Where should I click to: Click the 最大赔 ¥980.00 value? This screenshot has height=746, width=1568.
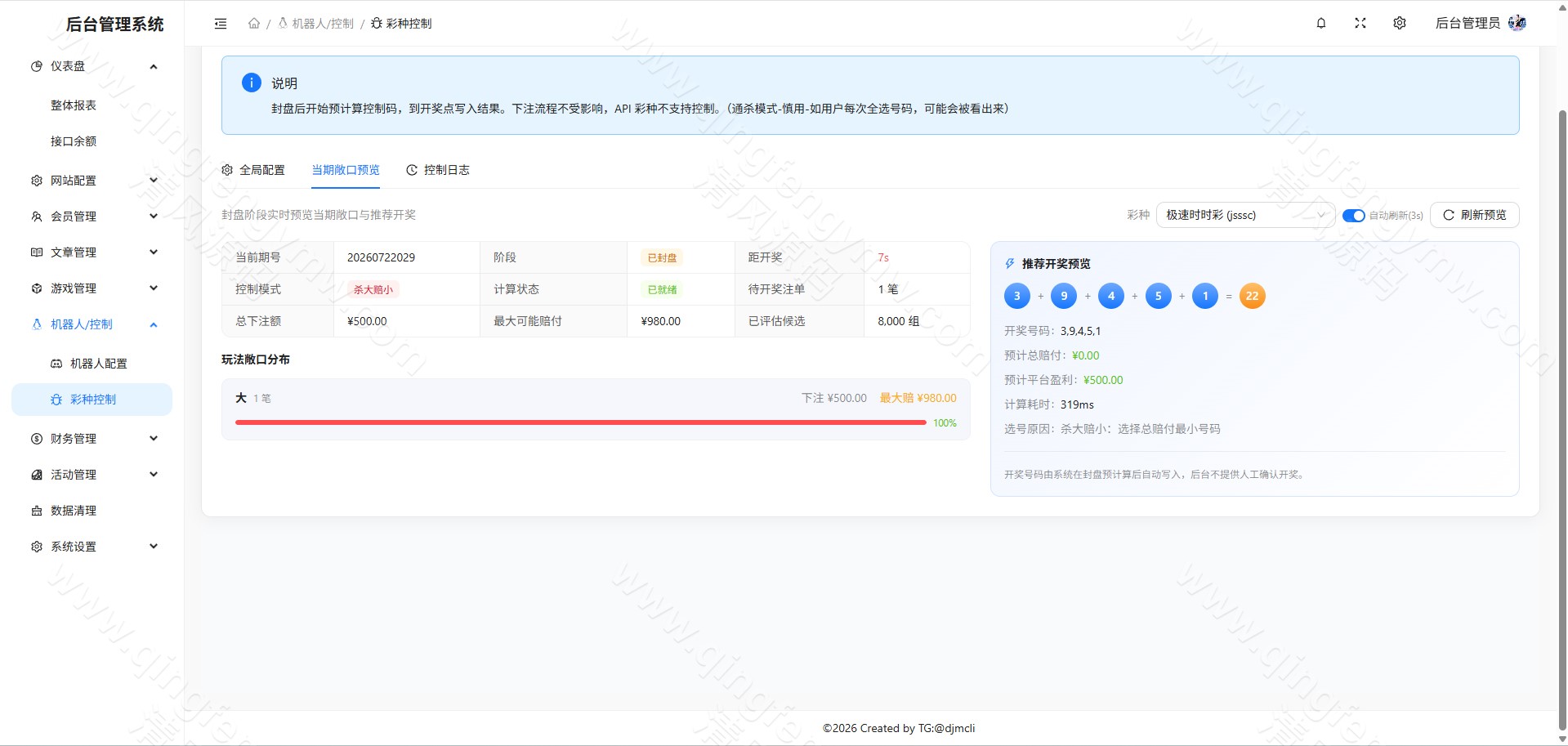[918, 398]
